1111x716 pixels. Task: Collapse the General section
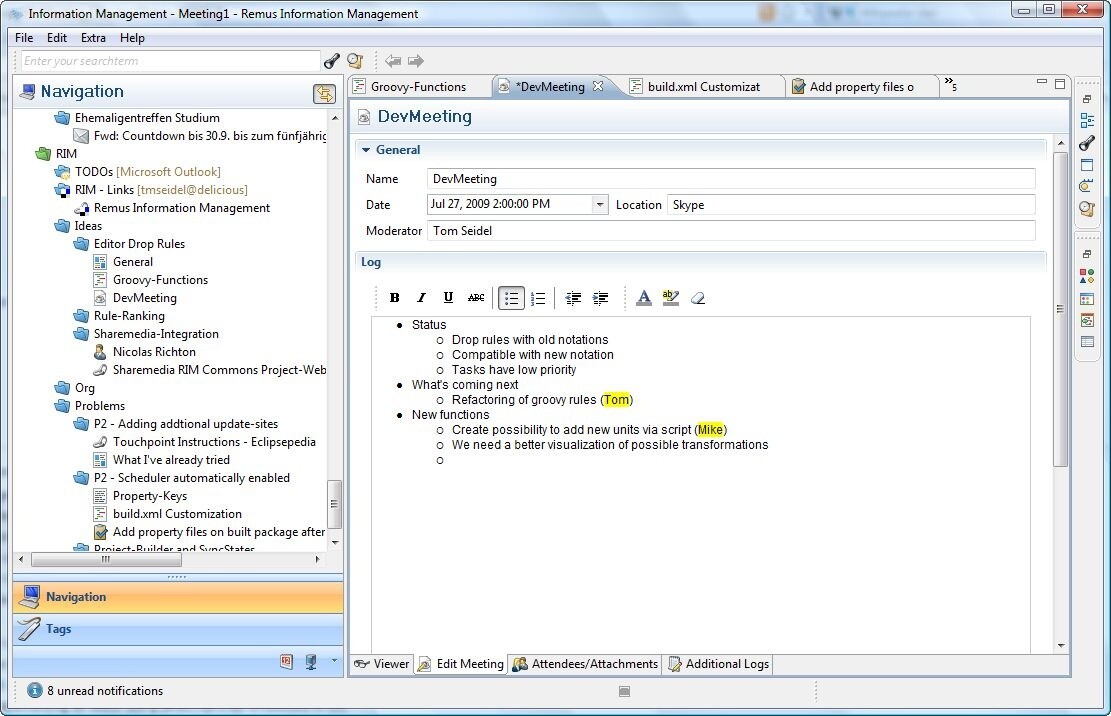pyautogui.click(x=366, y=149)
